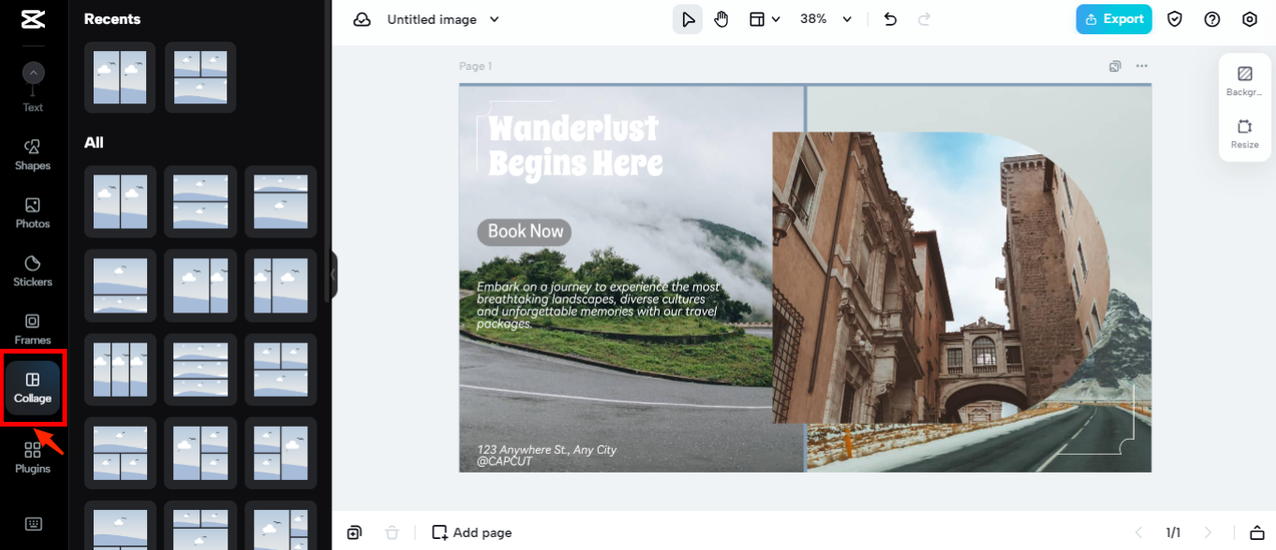Choose two-column layout under All

coord(120,201)
